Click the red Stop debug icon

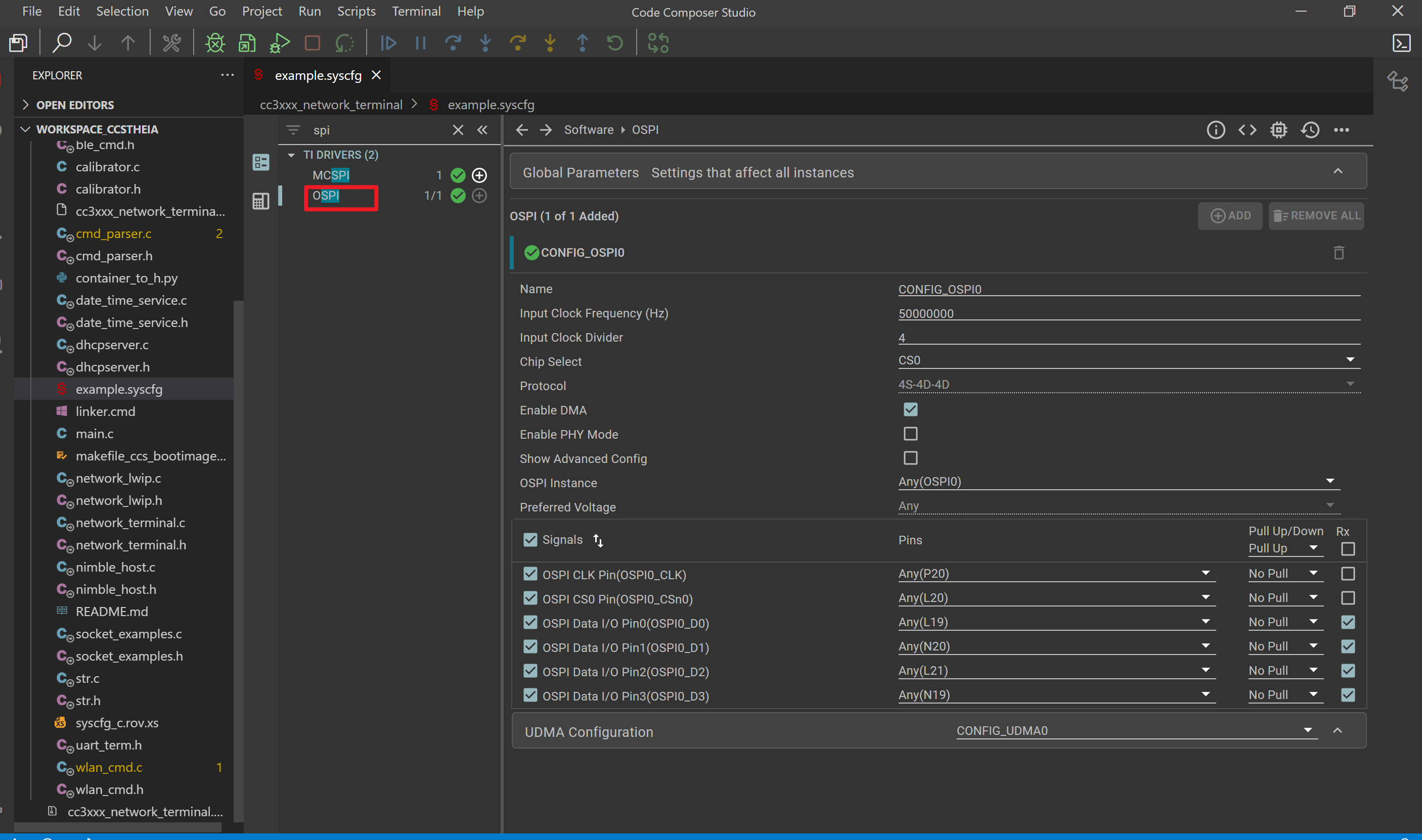[313, 43]
